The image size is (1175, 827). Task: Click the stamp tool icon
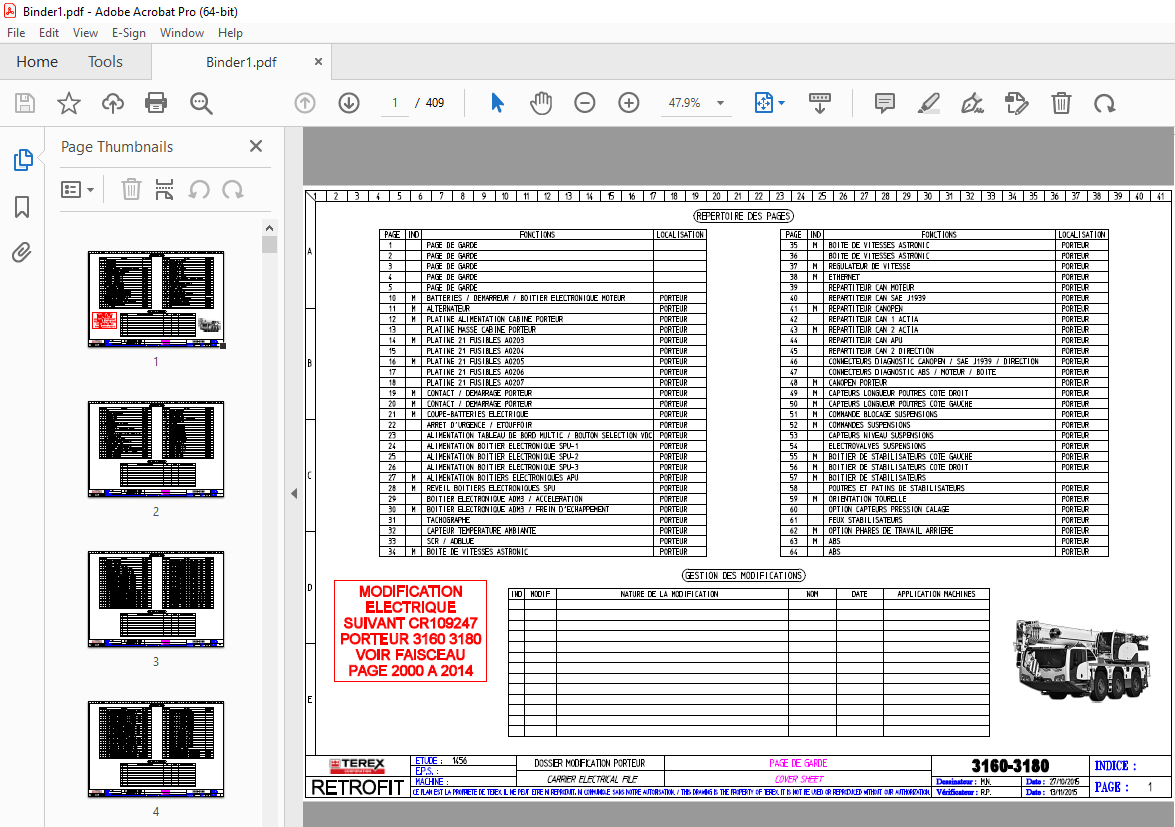(x=1017, y=103)
